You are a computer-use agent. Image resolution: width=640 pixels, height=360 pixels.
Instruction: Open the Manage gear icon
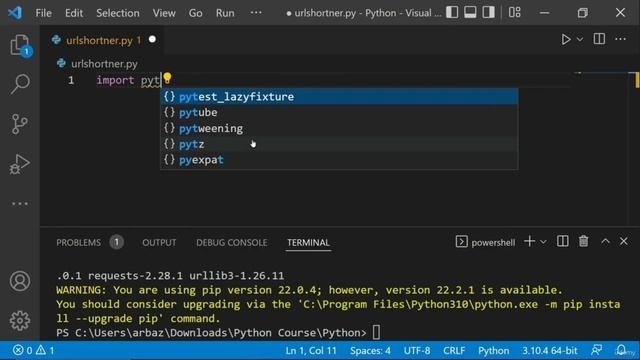(20, 321)
